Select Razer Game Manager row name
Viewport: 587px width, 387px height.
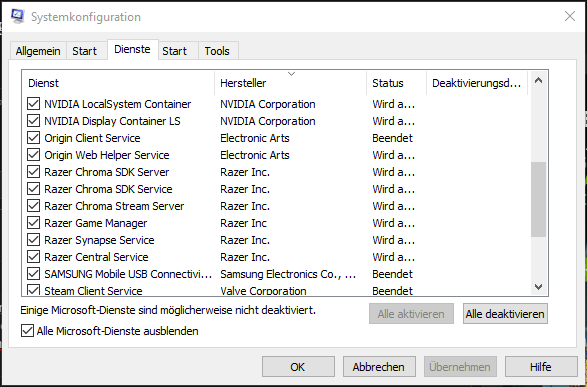click(95, 223)
